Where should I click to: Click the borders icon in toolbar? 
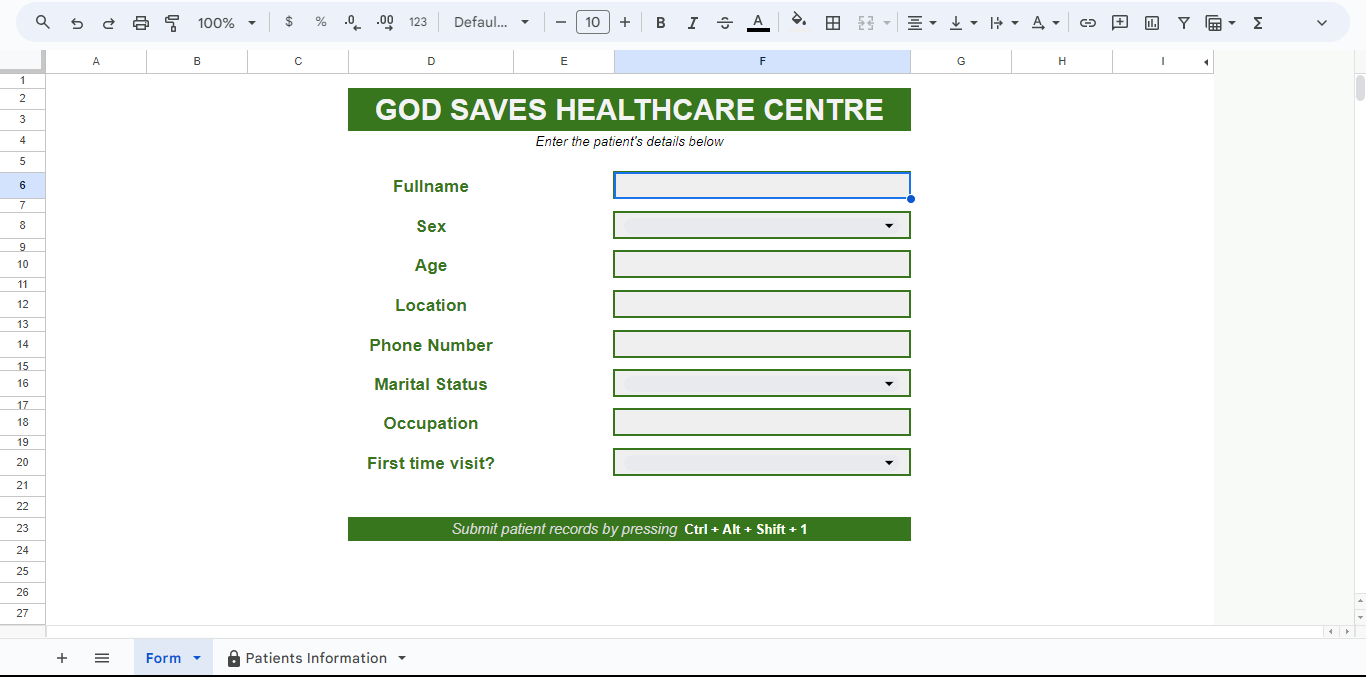point(833,22)
